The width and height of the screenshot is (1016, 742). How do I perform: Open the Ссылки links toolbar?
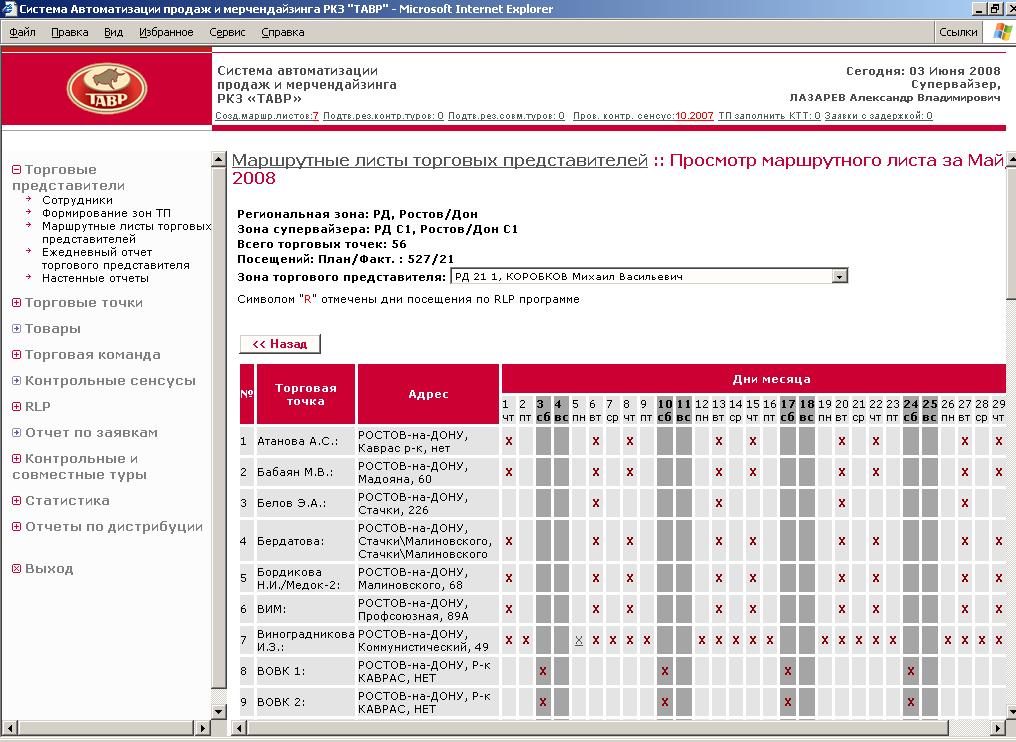click(958, 32)
